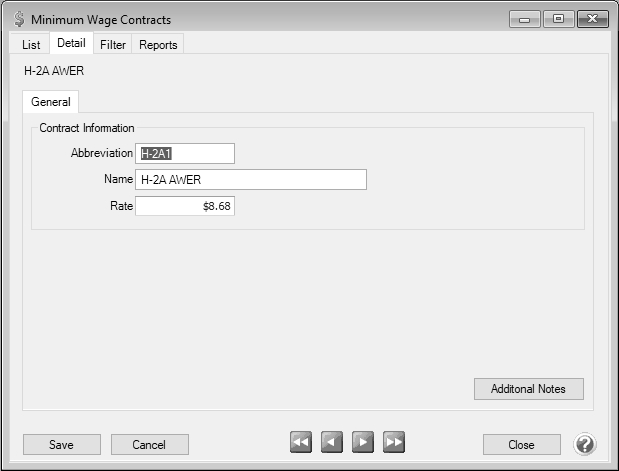Jump to the last record
619x471 pixels.
(394, 443)
